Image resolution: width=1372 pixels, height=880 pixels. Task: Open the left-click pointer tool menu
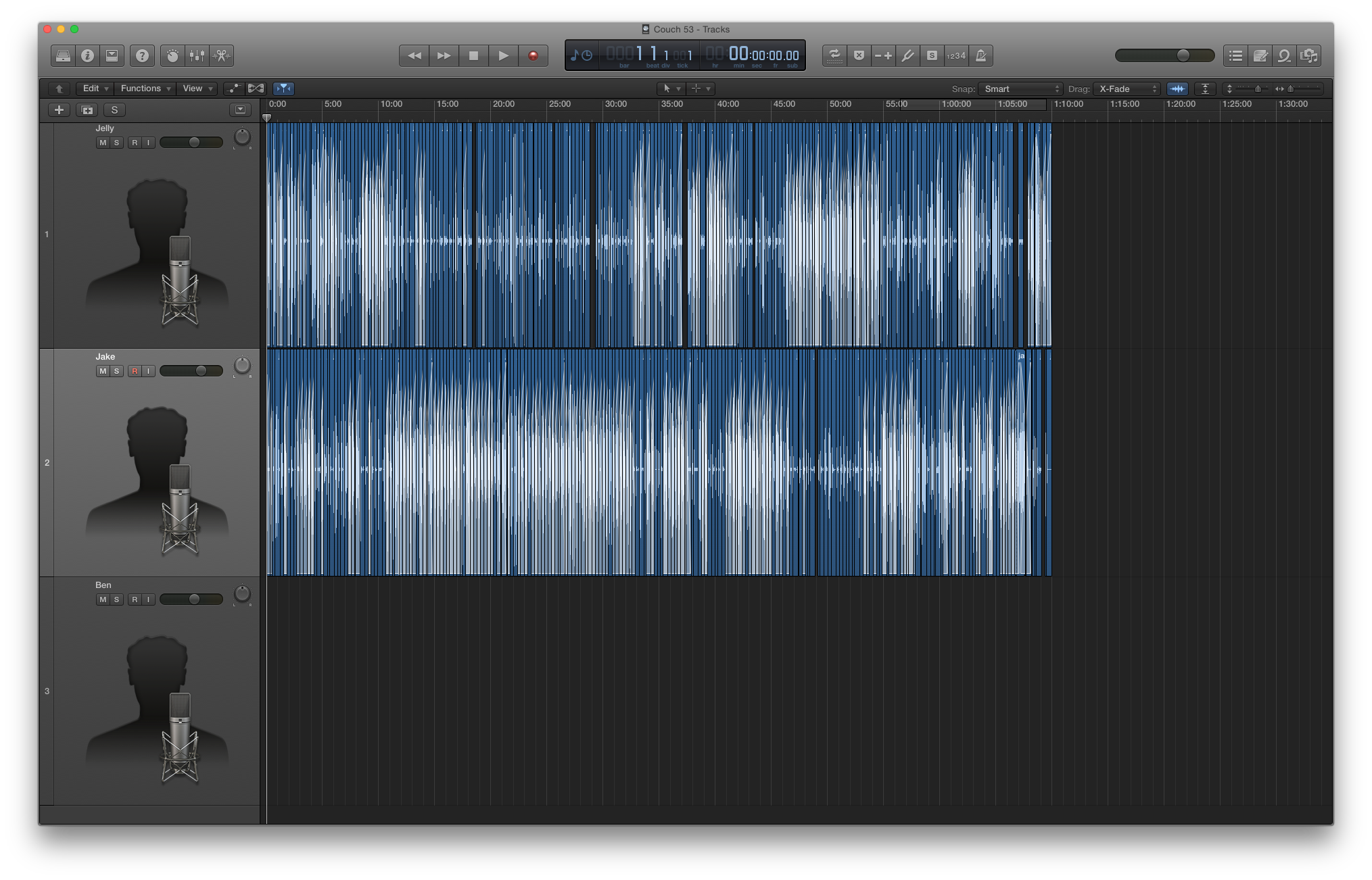pyautogui.click(x=671, y=89)
